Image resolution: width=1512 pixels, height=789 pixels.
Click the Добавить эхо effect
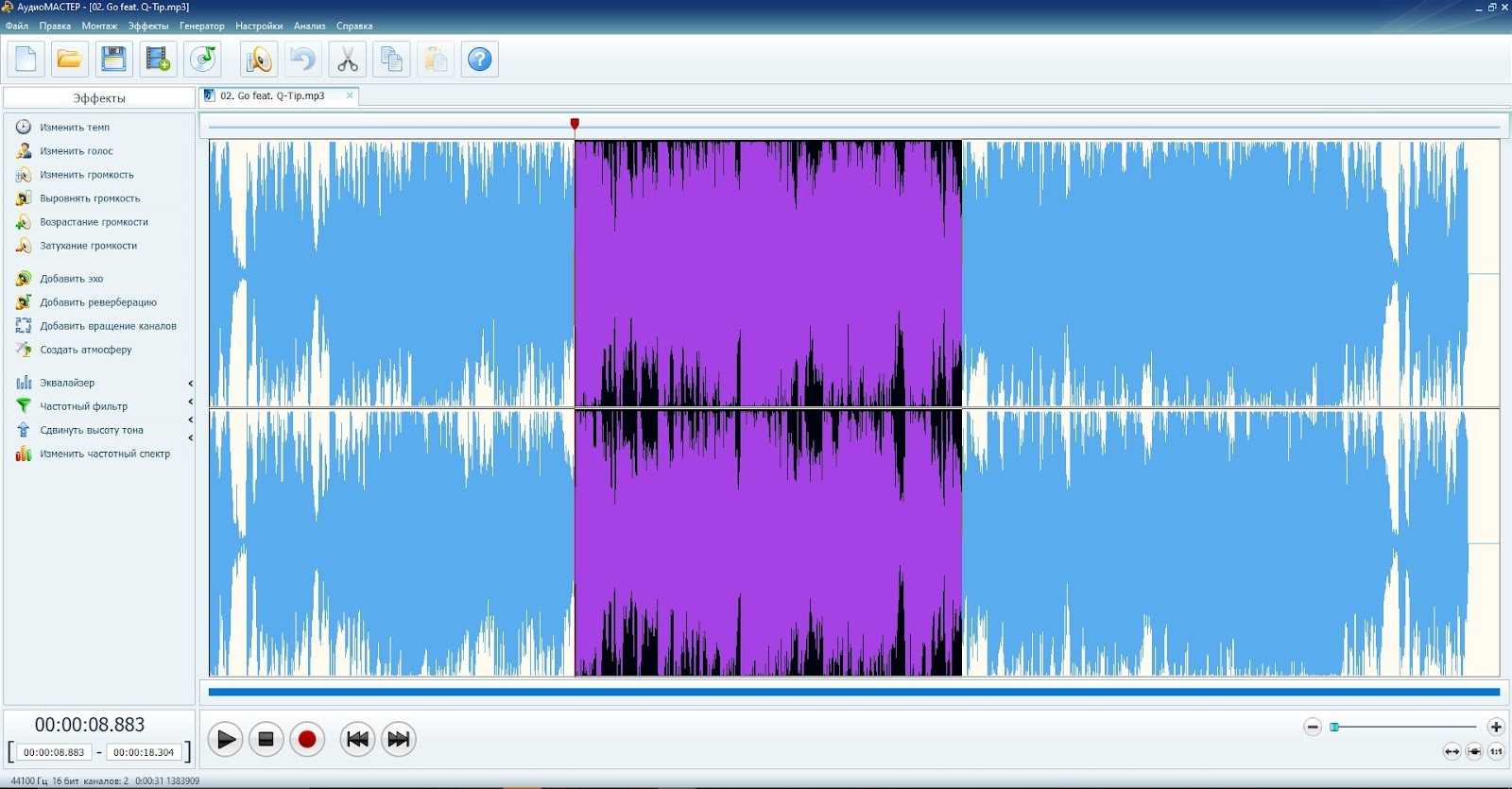click(71, 279)
